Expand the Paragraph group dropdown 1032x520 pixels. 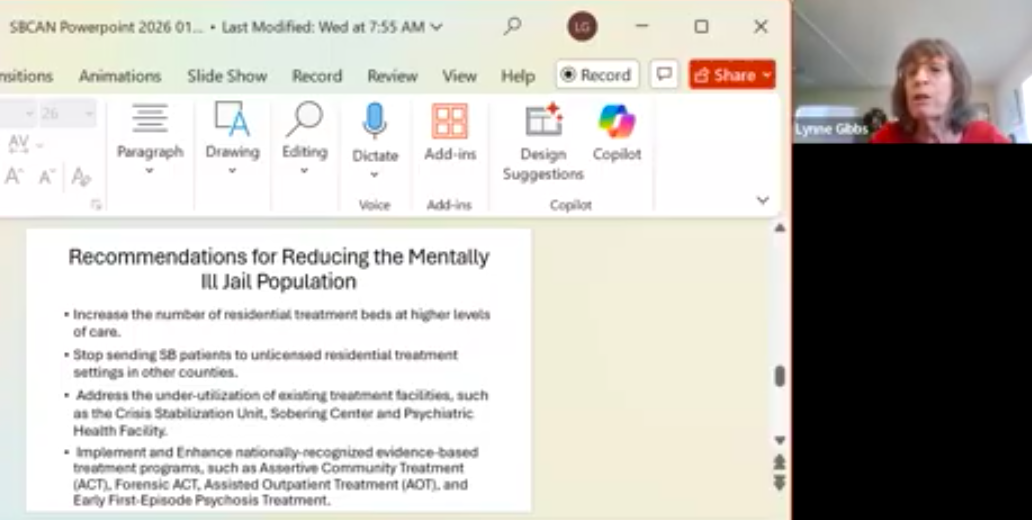coord(150,171)
